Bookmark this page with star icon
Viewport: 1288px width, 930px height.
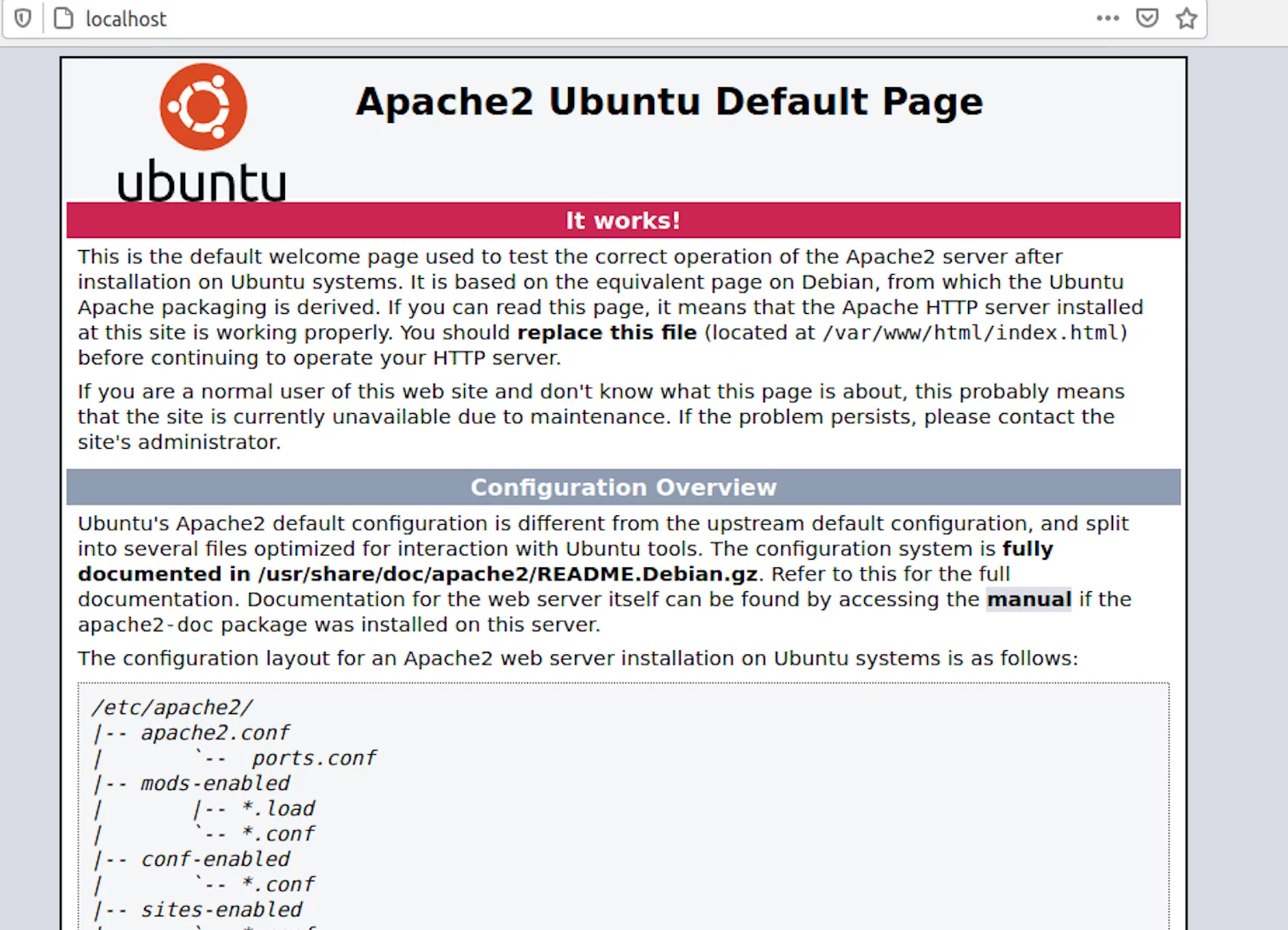point(1186,18)
